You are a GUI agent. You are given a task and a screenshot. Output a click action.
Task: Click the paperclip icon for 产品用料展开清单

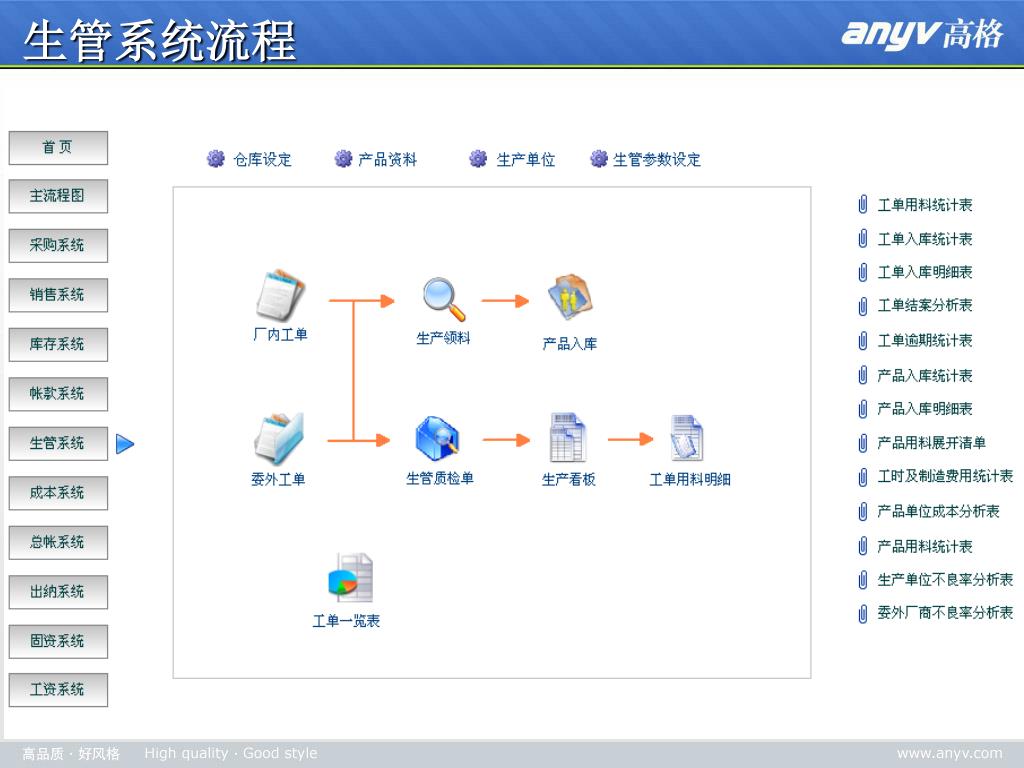point(863,443)
